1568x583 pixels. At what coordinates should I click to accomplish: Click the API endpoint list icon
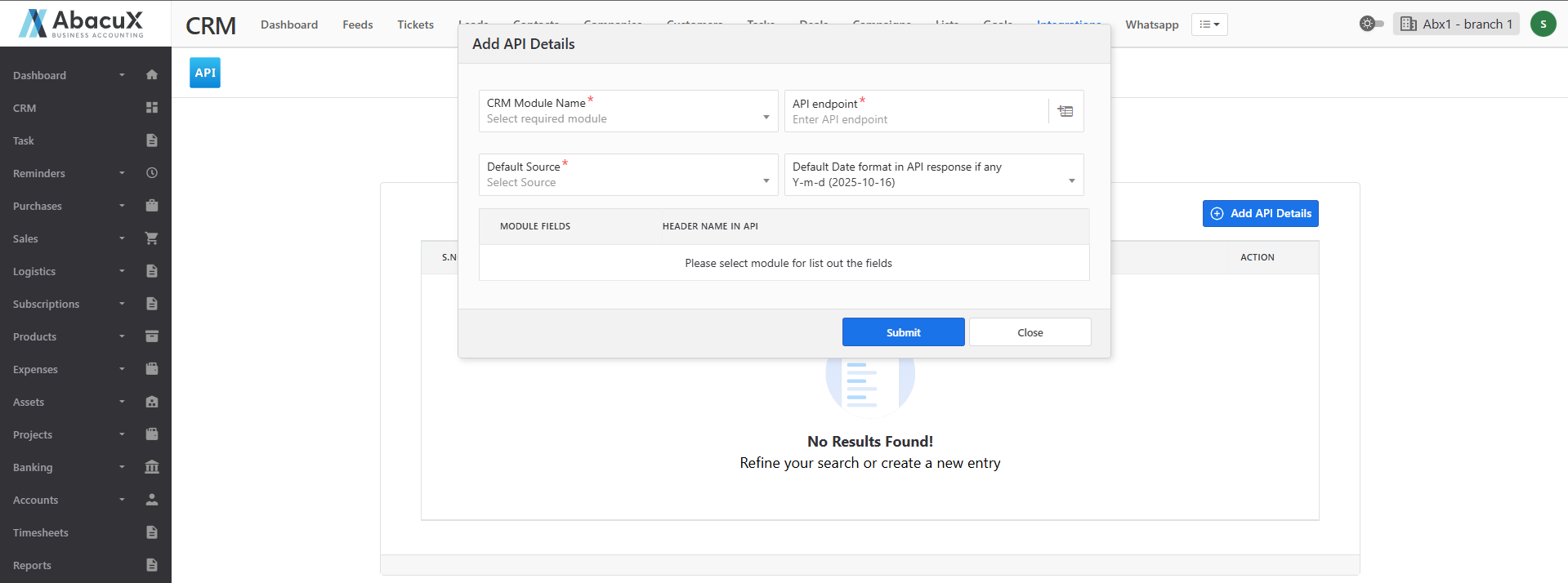click(x=1065, y=111)
